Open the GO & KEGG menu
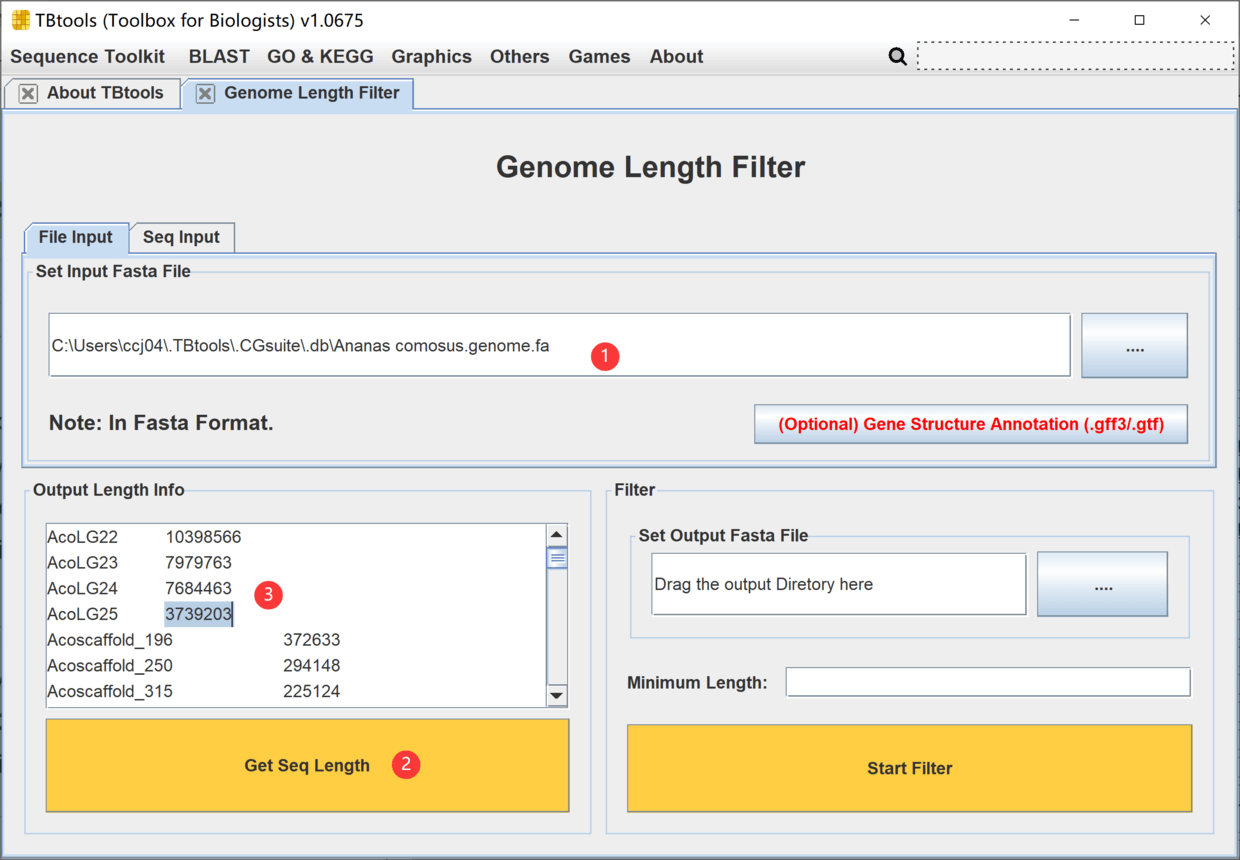 click(320, 57)
